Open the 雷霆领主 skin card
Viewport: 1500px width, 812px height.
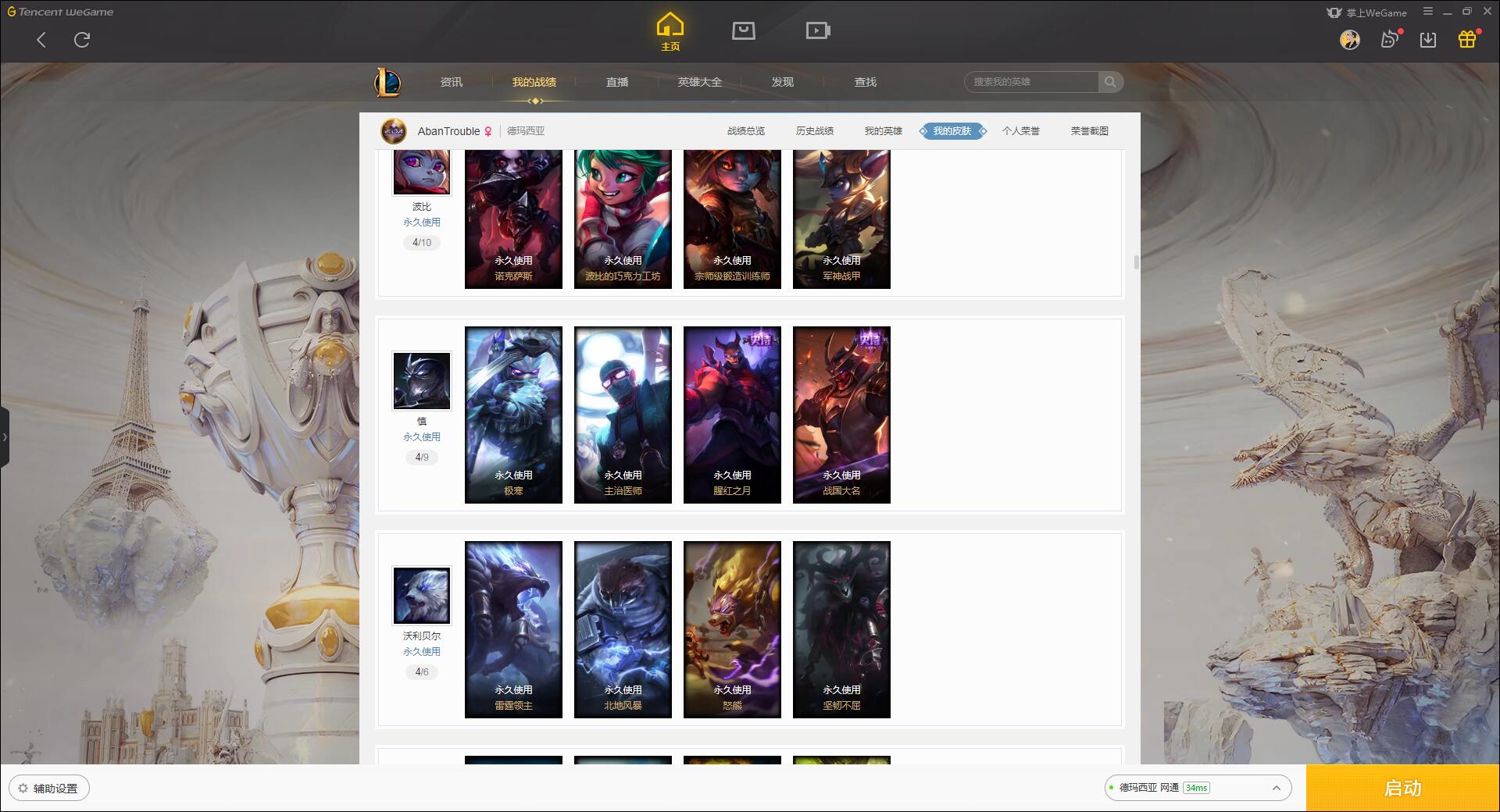[x=513, y=629]
